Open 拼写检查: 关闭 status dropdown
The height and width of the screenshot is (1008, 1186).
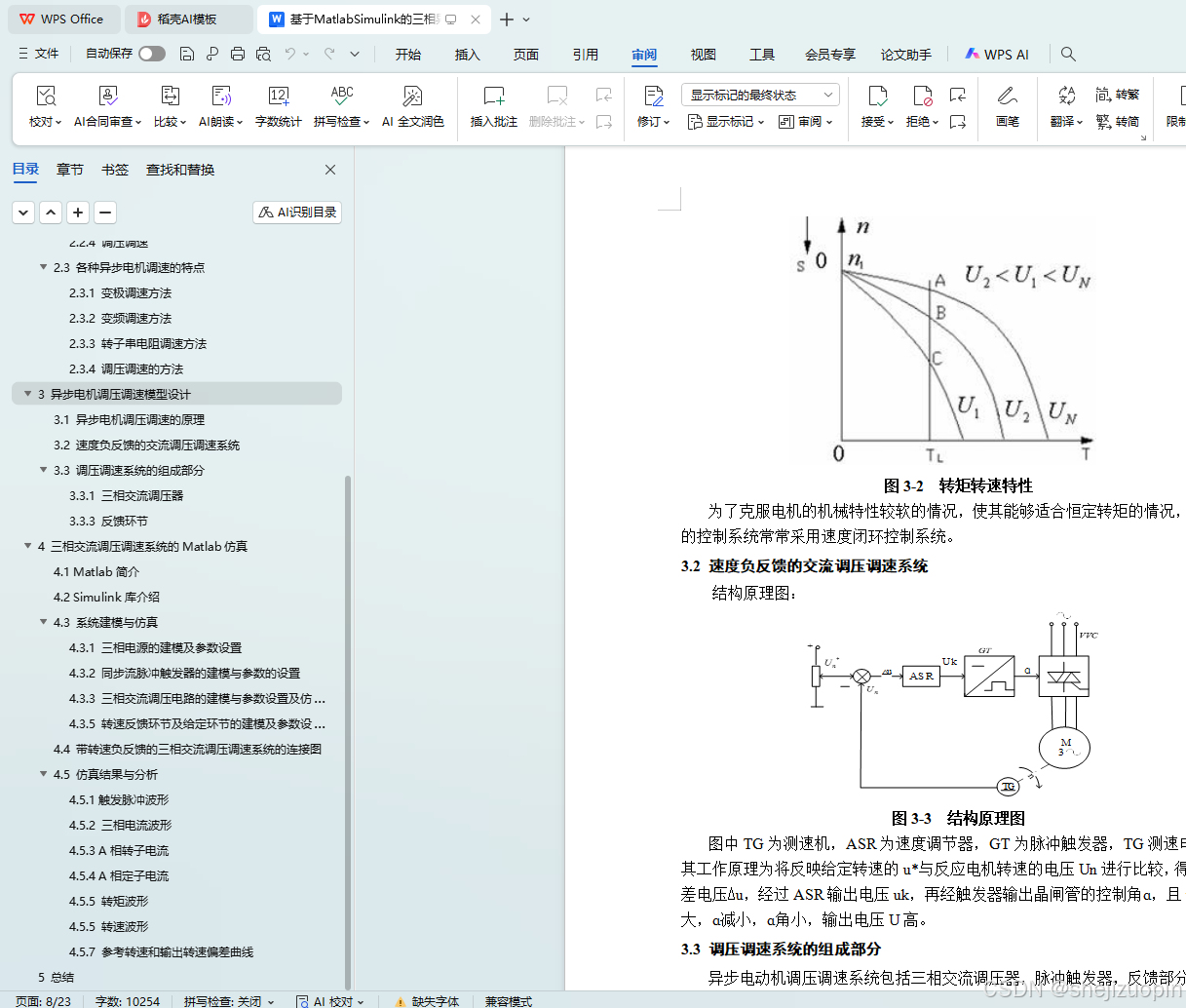(229, 1001)
